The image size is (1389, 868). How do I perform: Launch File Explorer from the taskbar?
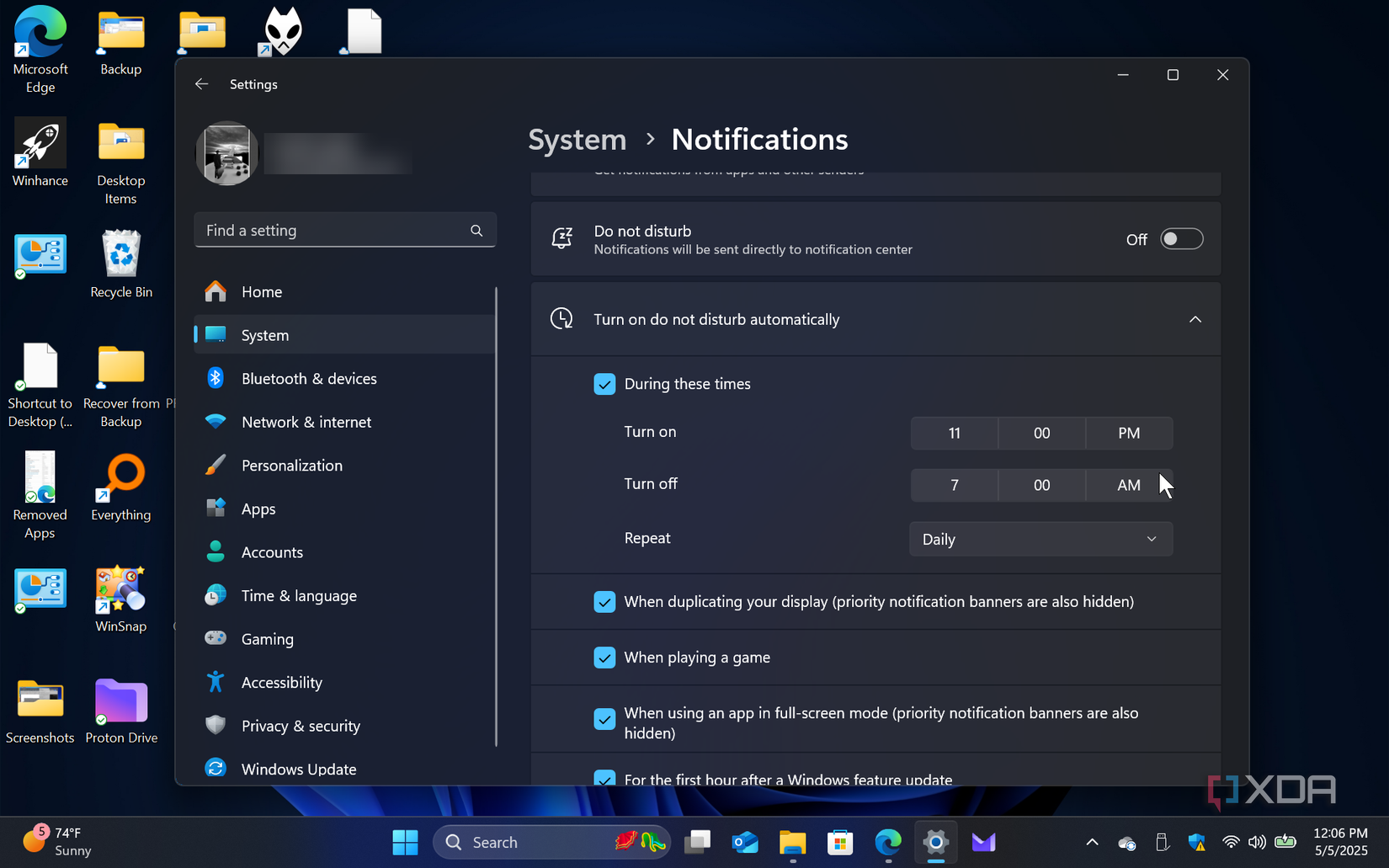(x=792, y=842)
